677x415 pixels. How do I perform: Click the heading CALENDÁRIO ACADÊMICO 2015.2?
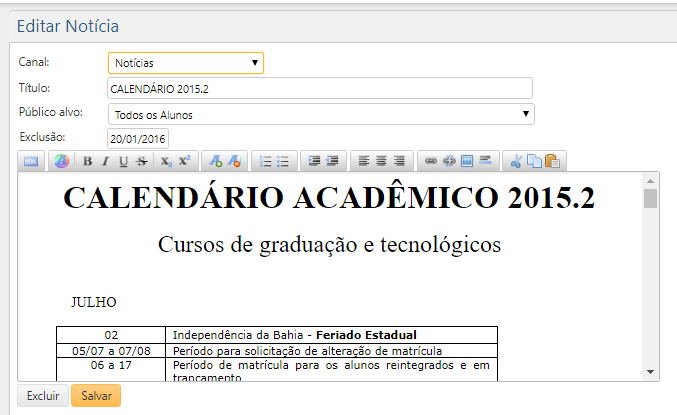tap(329, 198)
